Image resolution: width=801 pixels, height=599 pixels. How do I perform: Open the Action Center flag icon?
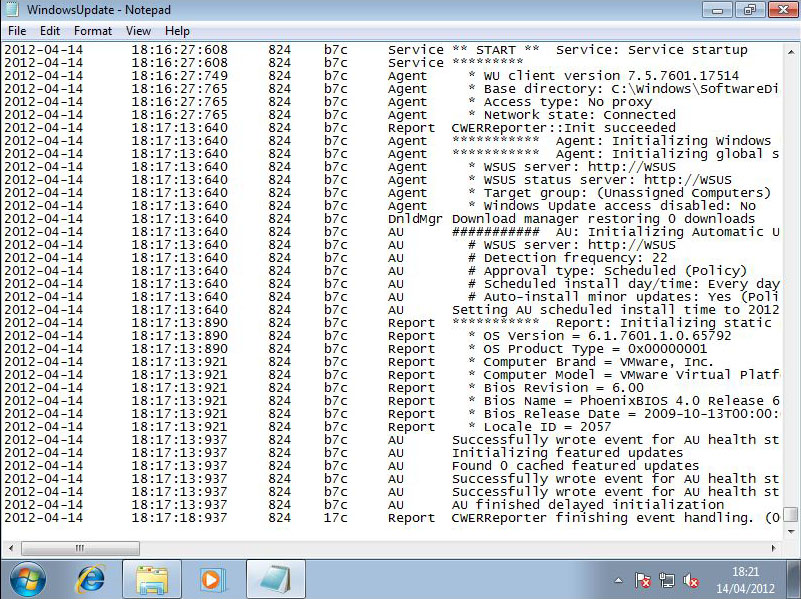pos(642,581)
